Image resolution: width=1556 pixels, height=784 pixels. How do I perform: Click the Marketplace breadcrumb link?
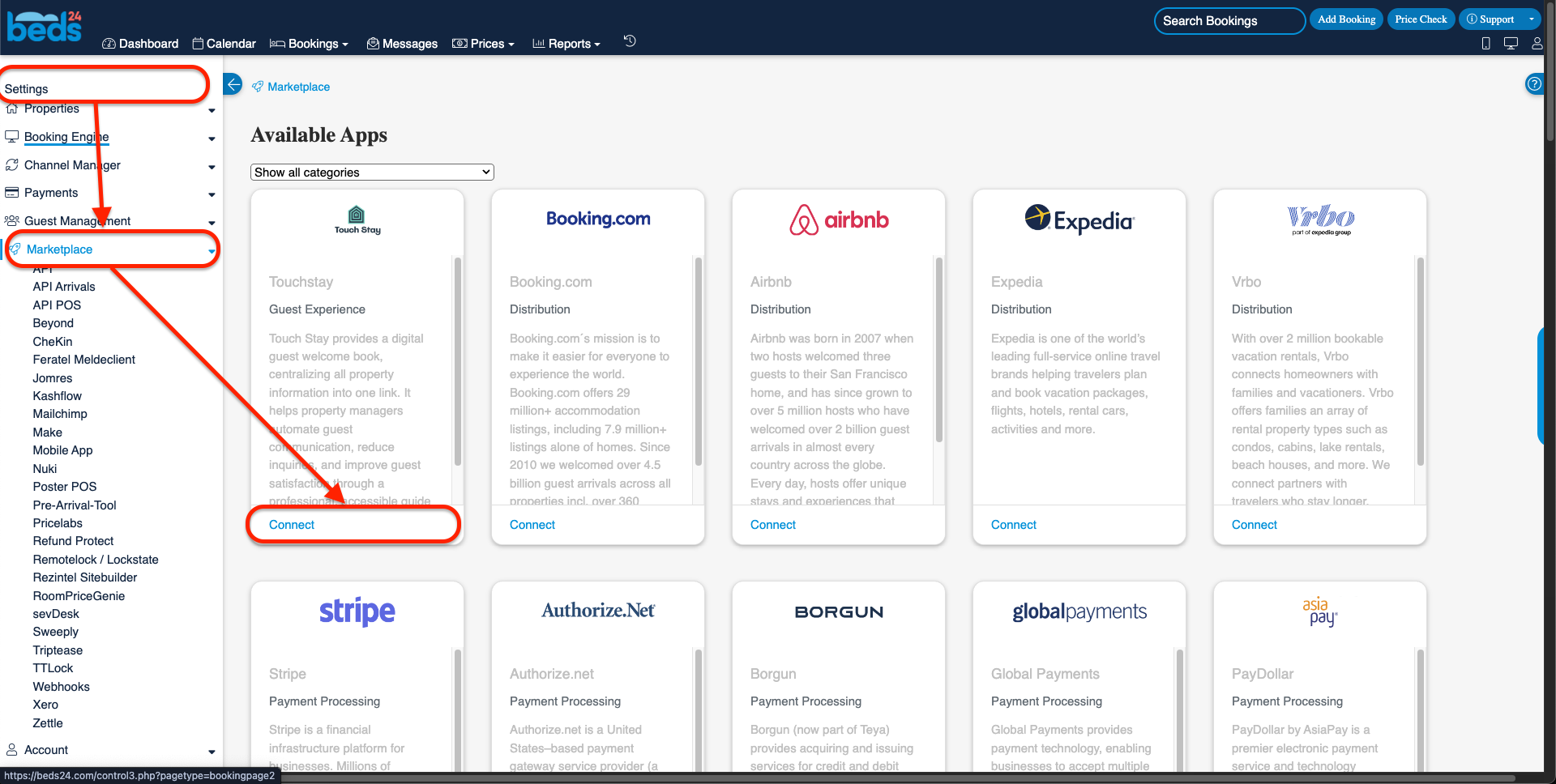(299, 87)
